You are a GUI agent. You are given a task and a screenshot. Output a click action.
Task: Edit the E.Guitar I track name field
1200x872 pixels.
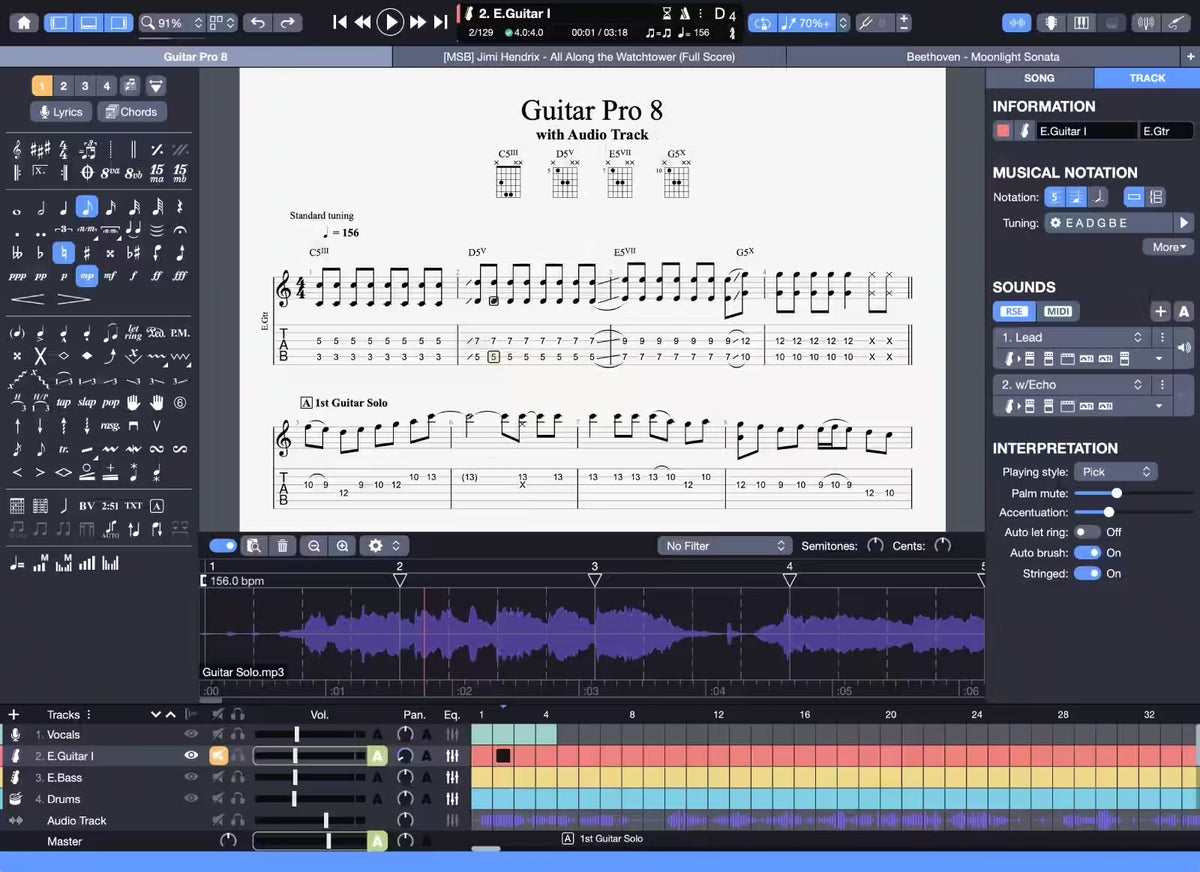[x=1087, y=131]
